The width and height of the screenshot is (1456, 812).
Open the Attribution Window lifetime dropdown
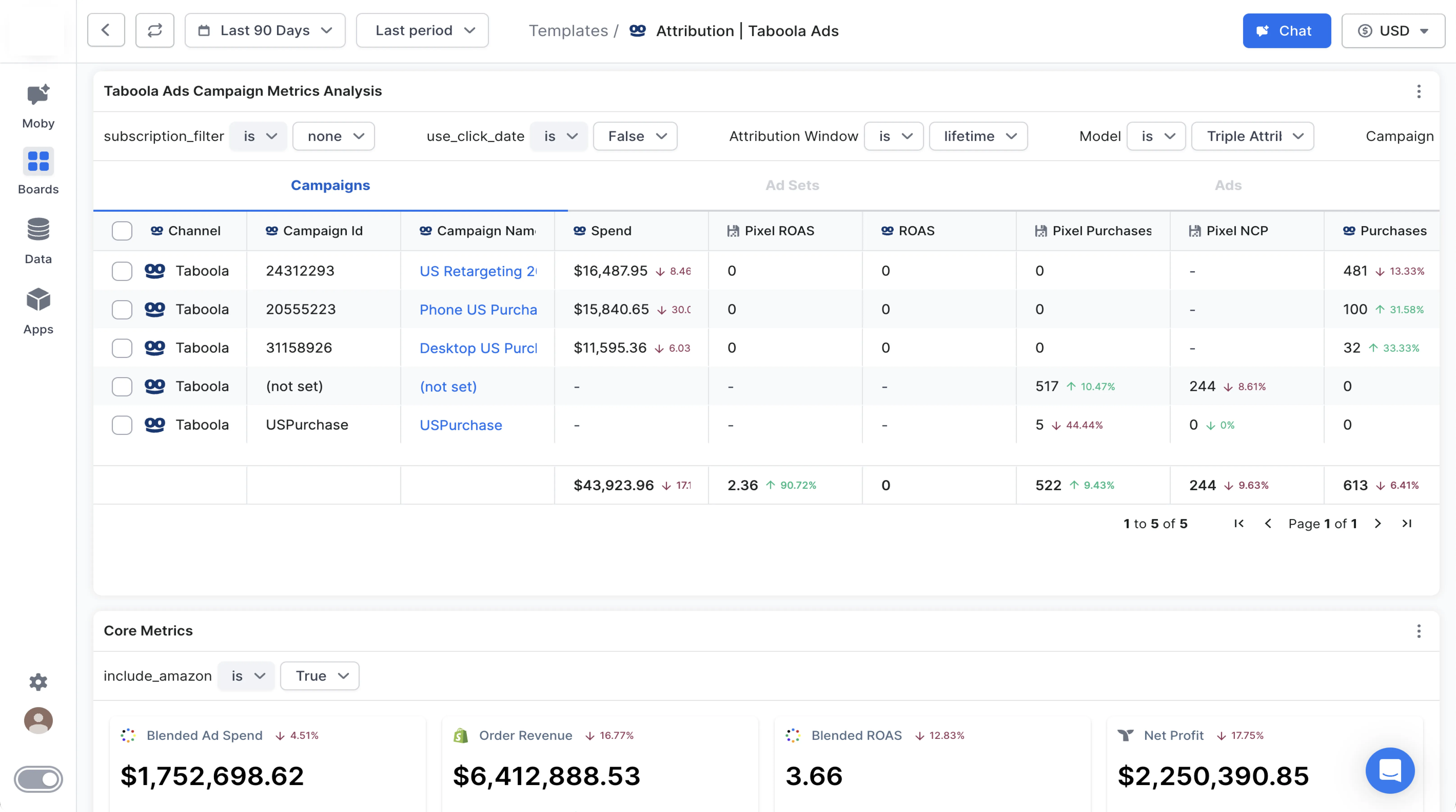pyautogui.click(x=978, y=136)
